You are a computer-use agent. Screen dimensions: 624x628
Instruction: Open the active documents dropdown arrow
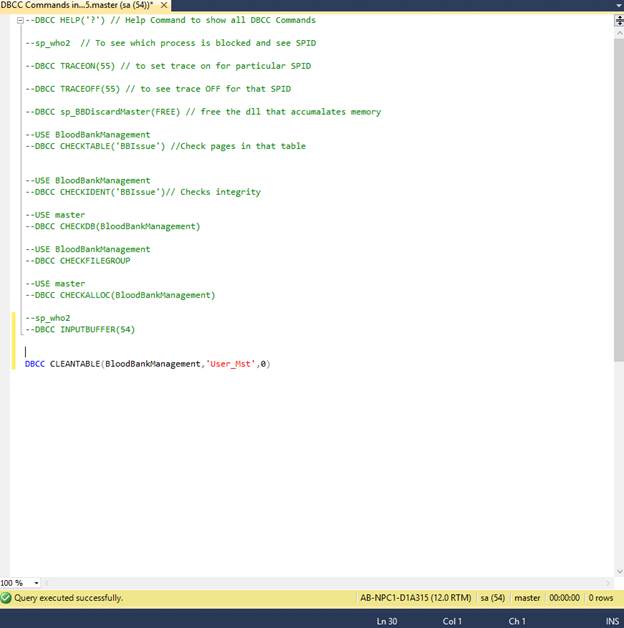[619, 6]
